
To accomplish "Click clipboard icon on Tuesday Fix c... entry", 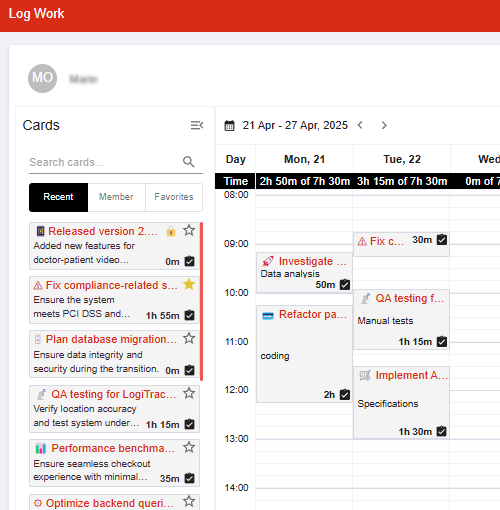I will (x=442, y=239).
